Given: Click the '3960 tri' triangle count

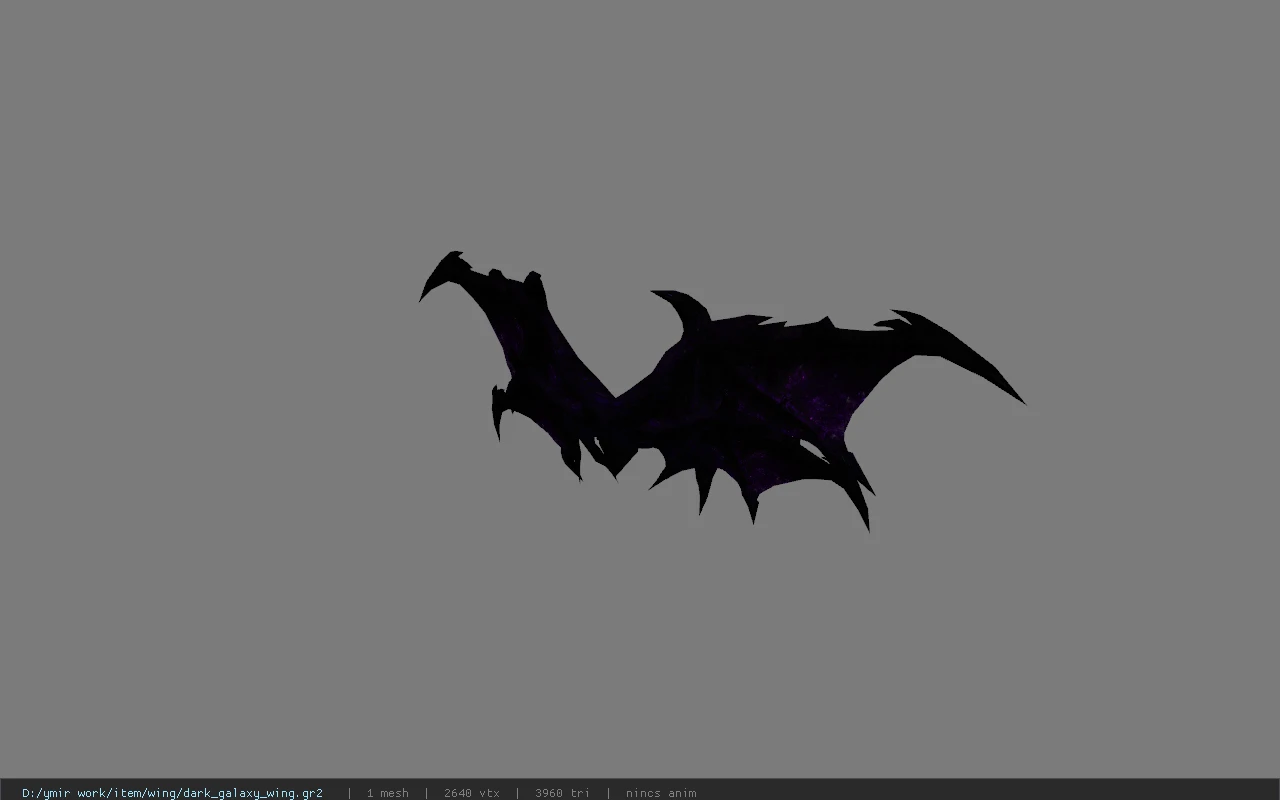Looking at the screenshot, I should (x=562, y=793).
